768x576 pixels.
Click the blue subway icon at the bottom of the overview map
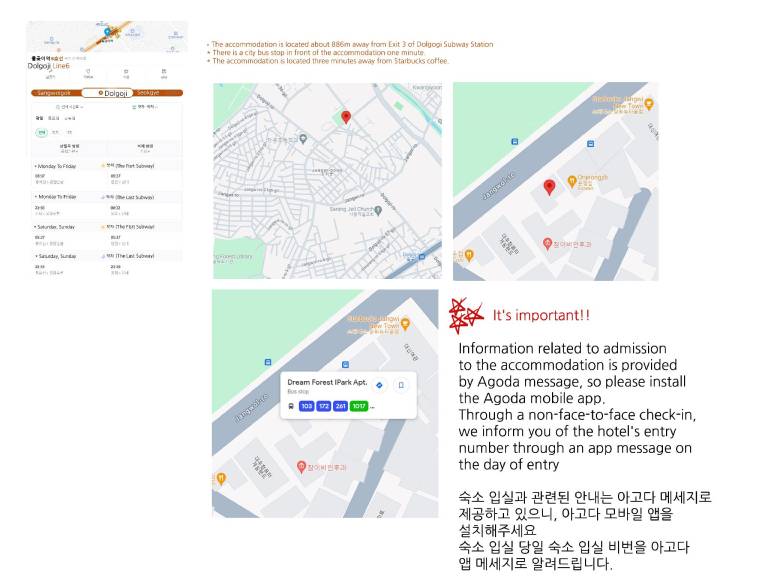point(422,257)
